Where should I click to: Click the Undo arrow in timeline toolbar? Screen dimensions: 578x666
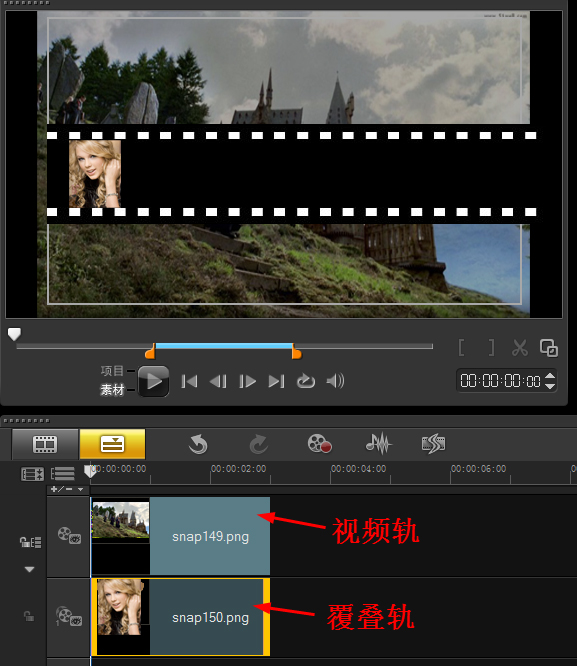tap(198, 444)
